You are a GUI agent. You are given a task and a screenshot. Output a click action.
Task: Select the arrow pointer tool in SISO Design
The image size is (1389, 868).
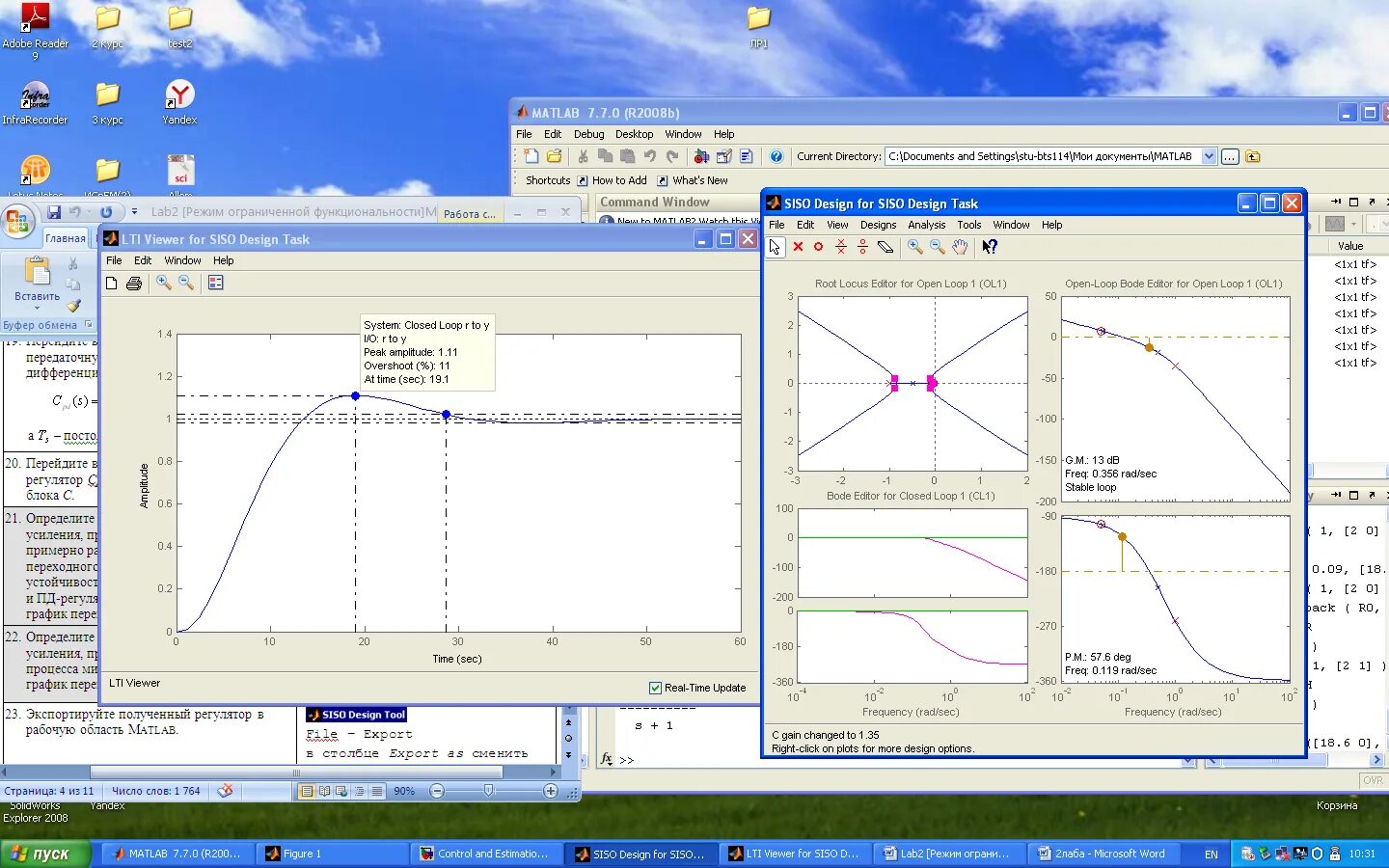pos(776,247)
